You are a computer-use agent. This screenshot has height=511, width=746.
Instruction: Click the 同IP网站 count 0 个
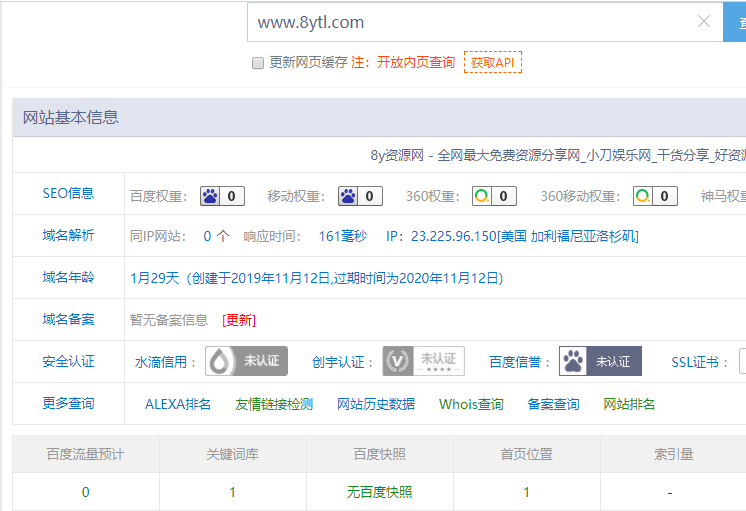[x=216, y=236]
